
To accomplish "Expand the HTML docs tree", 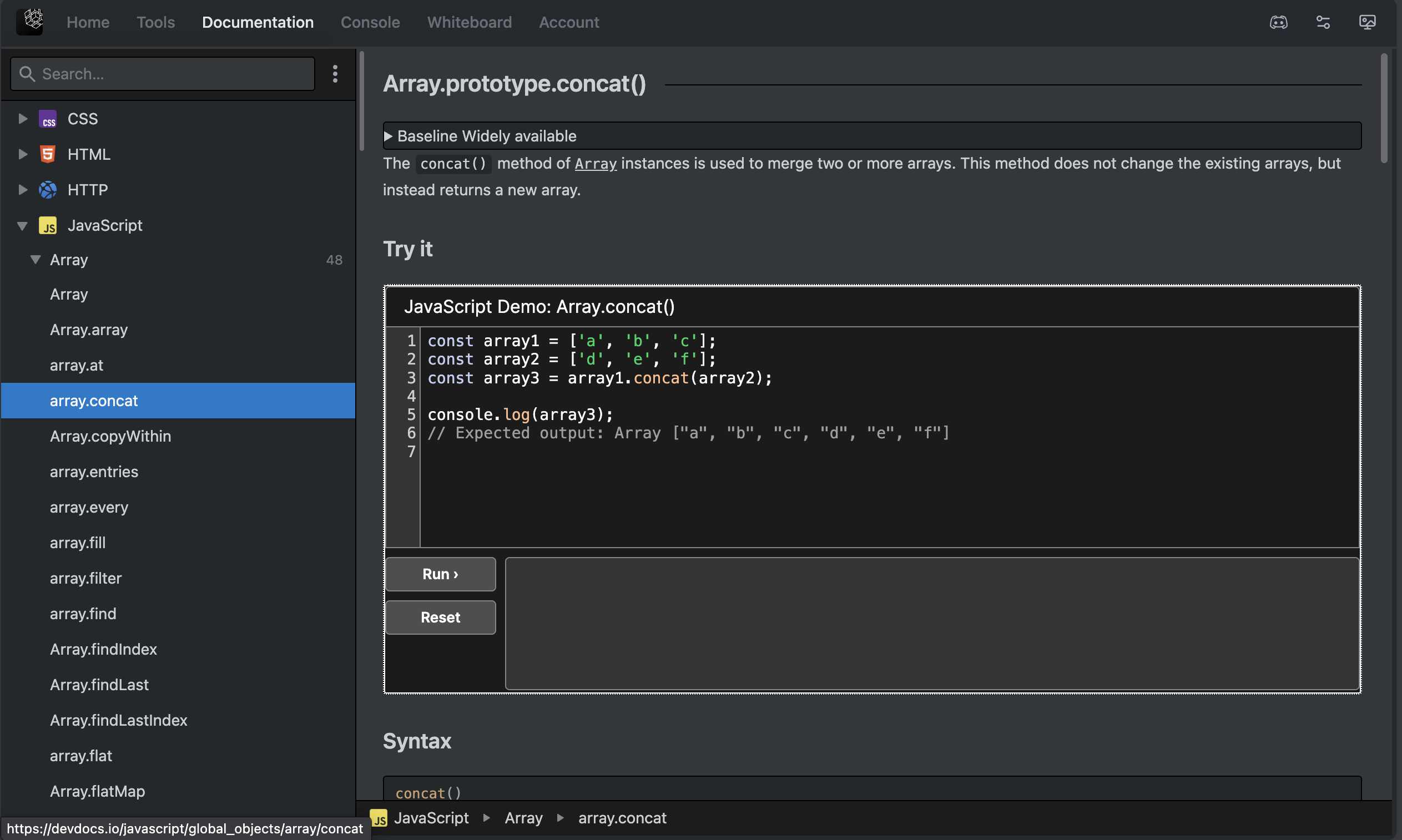I will click(x=23, y=154).
